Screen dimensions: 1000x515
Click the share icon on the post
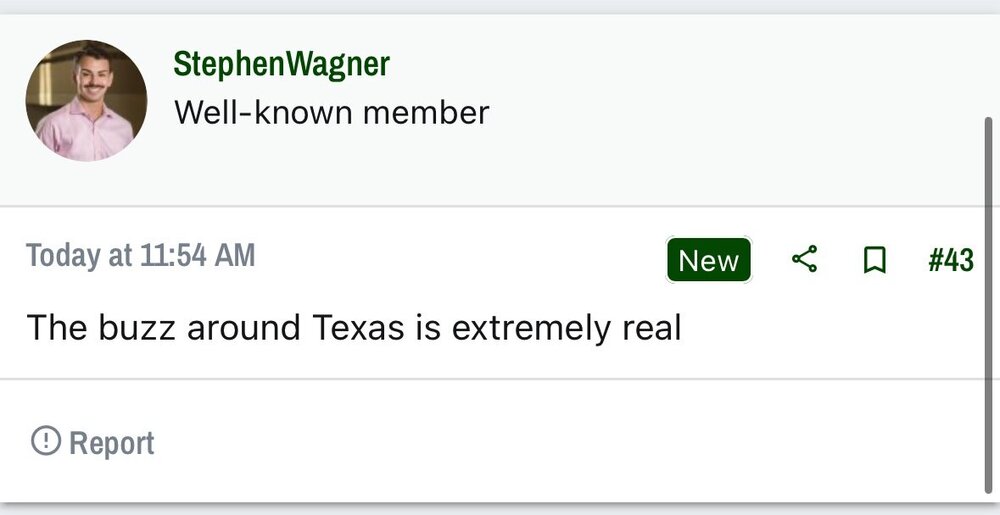point(804,261)
